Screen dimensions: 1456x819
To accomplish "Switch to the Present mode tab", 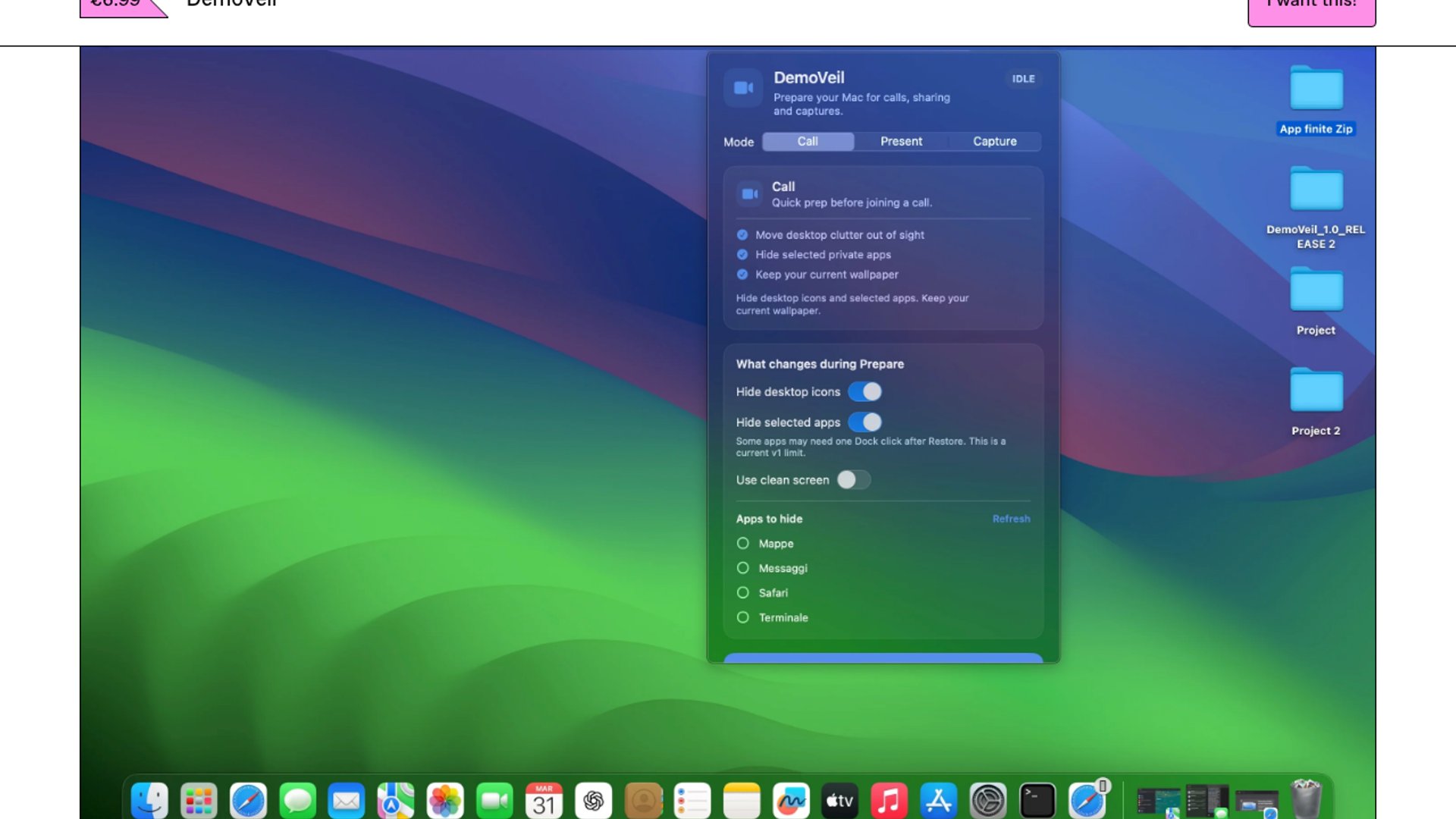I will pos(901,142).
